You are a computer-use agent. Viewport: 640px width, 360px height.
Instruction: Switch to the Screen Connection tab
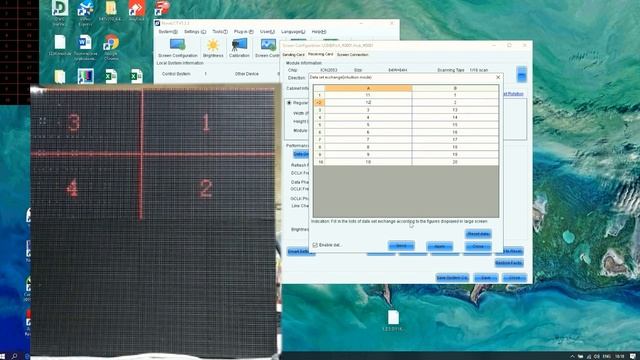pyautogui.click(x=352, y=54)
